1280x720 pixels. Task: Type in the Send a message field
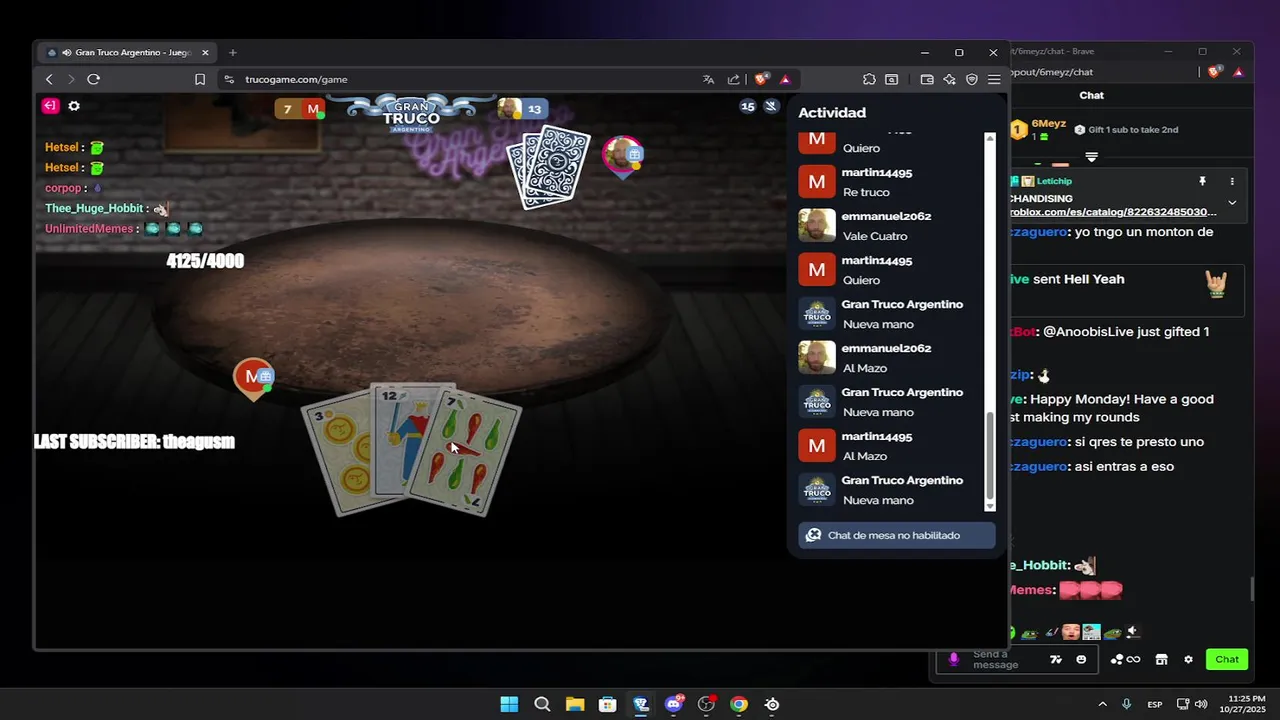[1004, 659]
